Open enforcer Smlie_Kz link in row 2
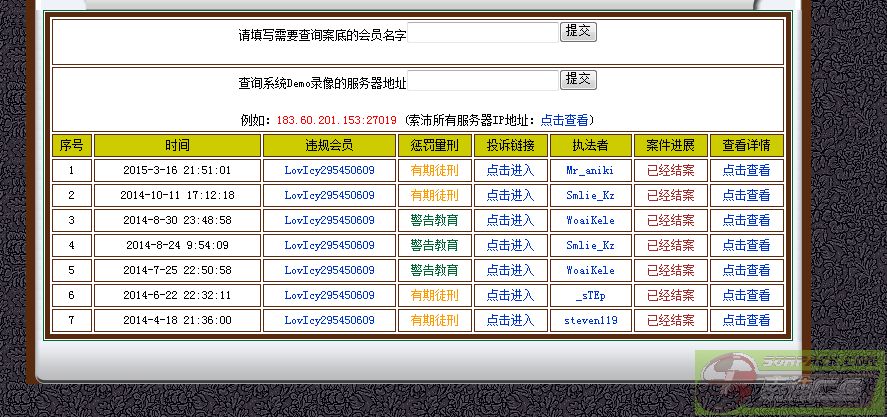887x417 pixels. (x=590, y=195)
